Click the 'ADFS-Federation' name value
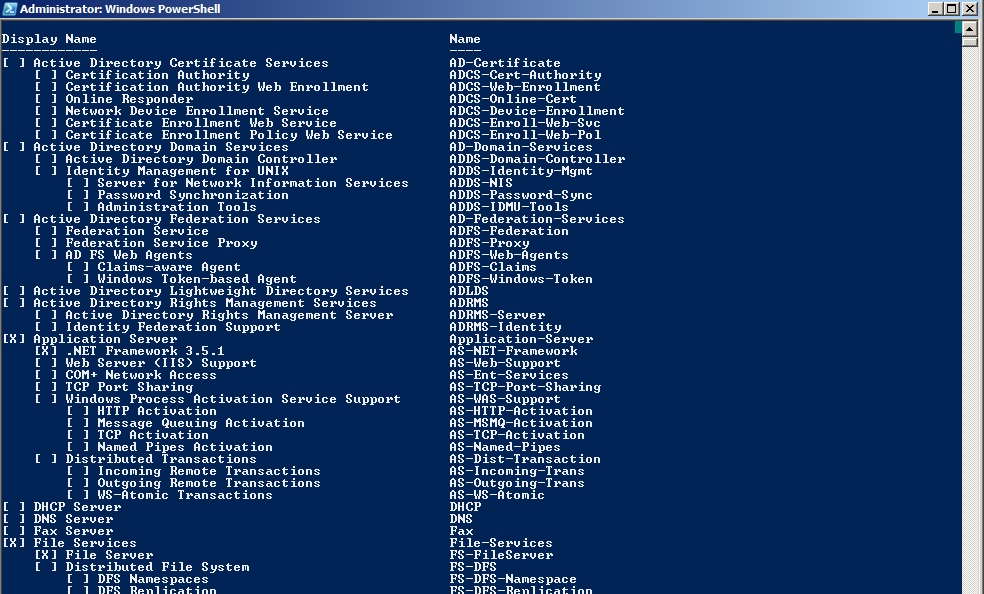This screenshot has width=984, height=594. coord(509,231)
